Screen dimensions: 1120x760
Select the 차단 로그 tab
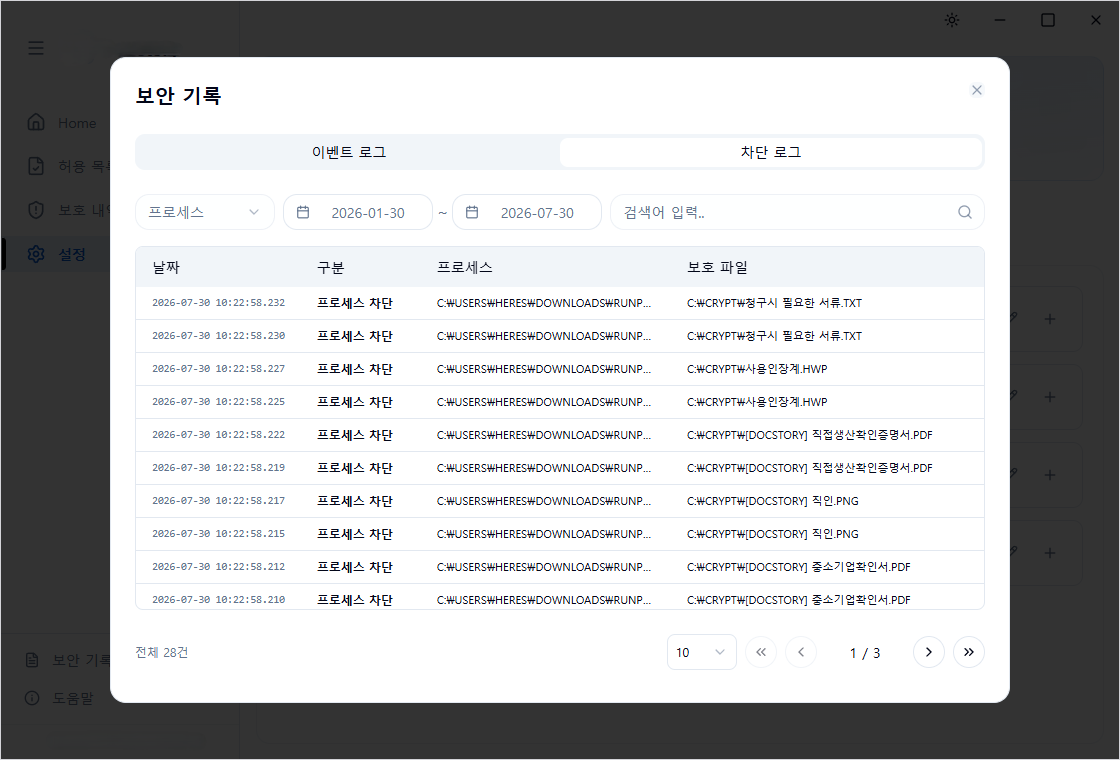771,152
